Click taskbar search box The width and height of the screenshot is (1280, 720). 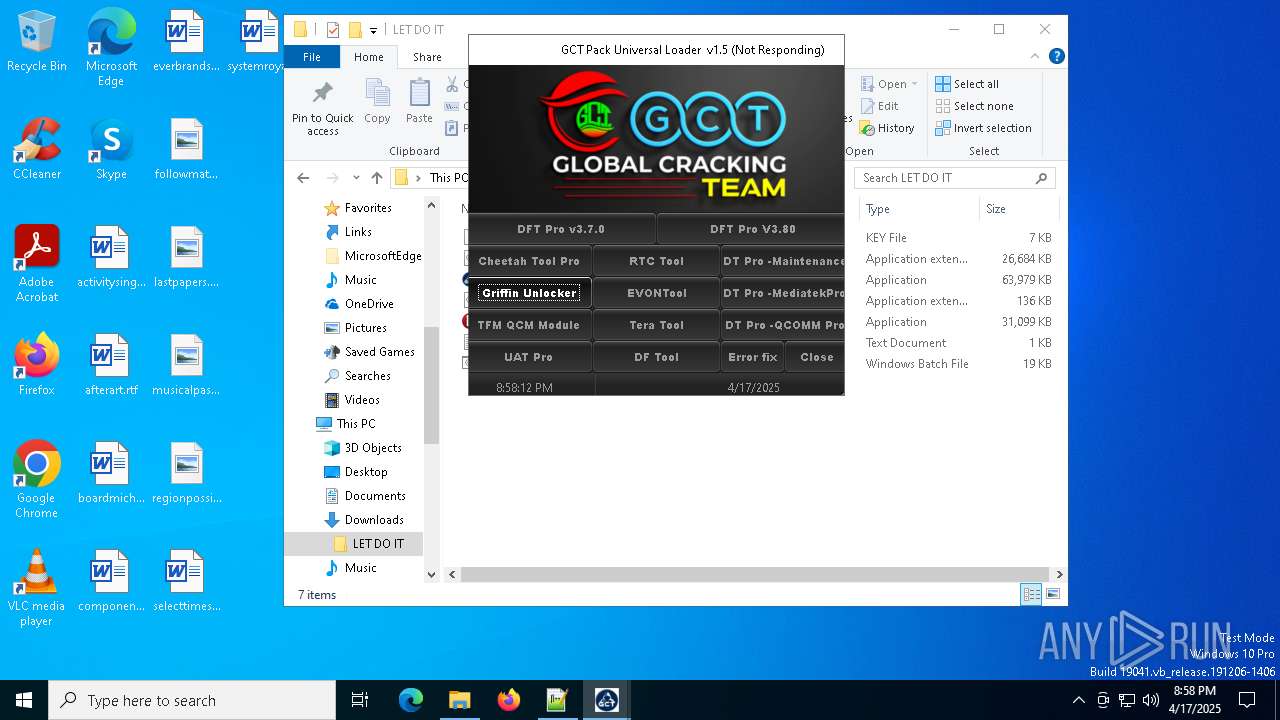(192, 700)
